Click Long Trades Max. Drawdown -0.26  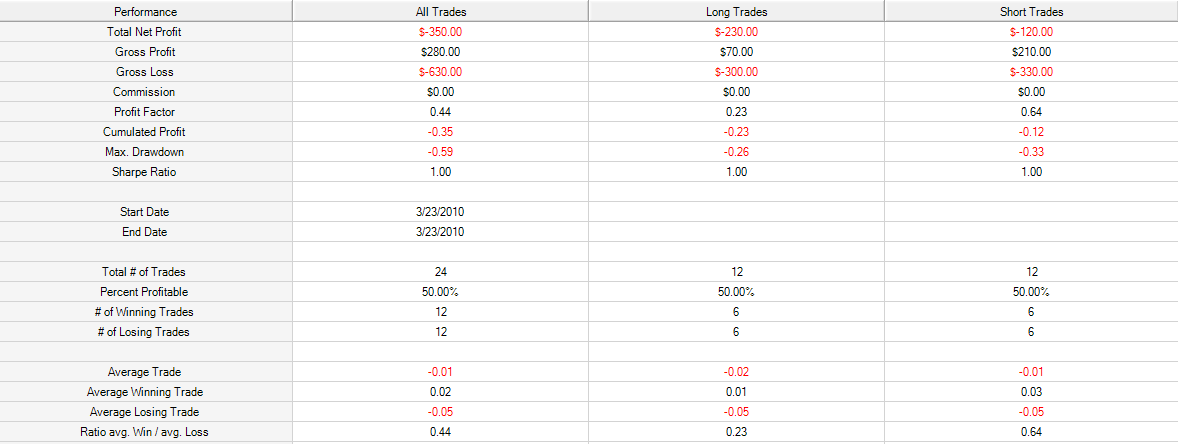click(736, 152)
